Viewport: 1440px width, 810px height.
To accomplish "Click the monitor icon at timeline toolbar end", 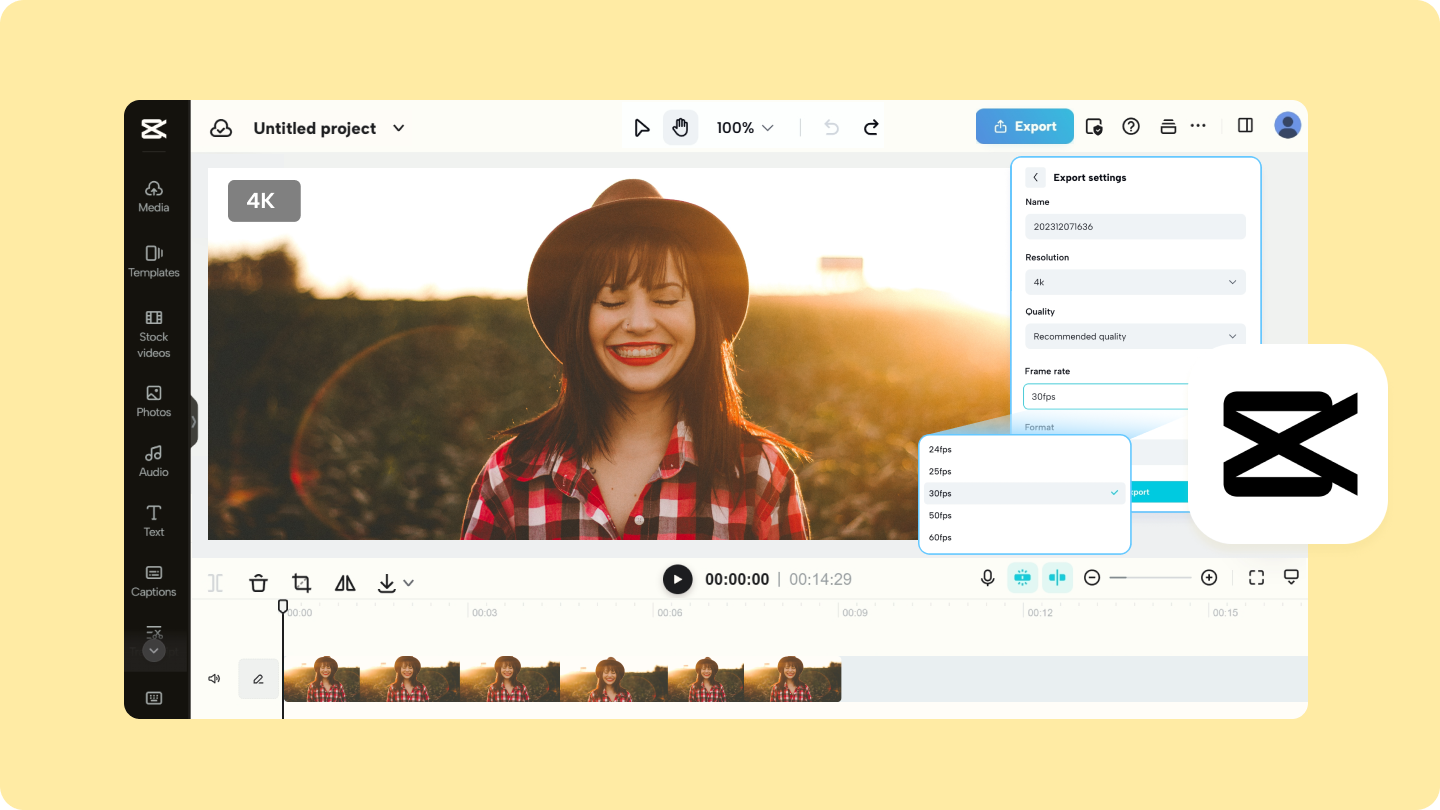I will (x=1291, y=577).
